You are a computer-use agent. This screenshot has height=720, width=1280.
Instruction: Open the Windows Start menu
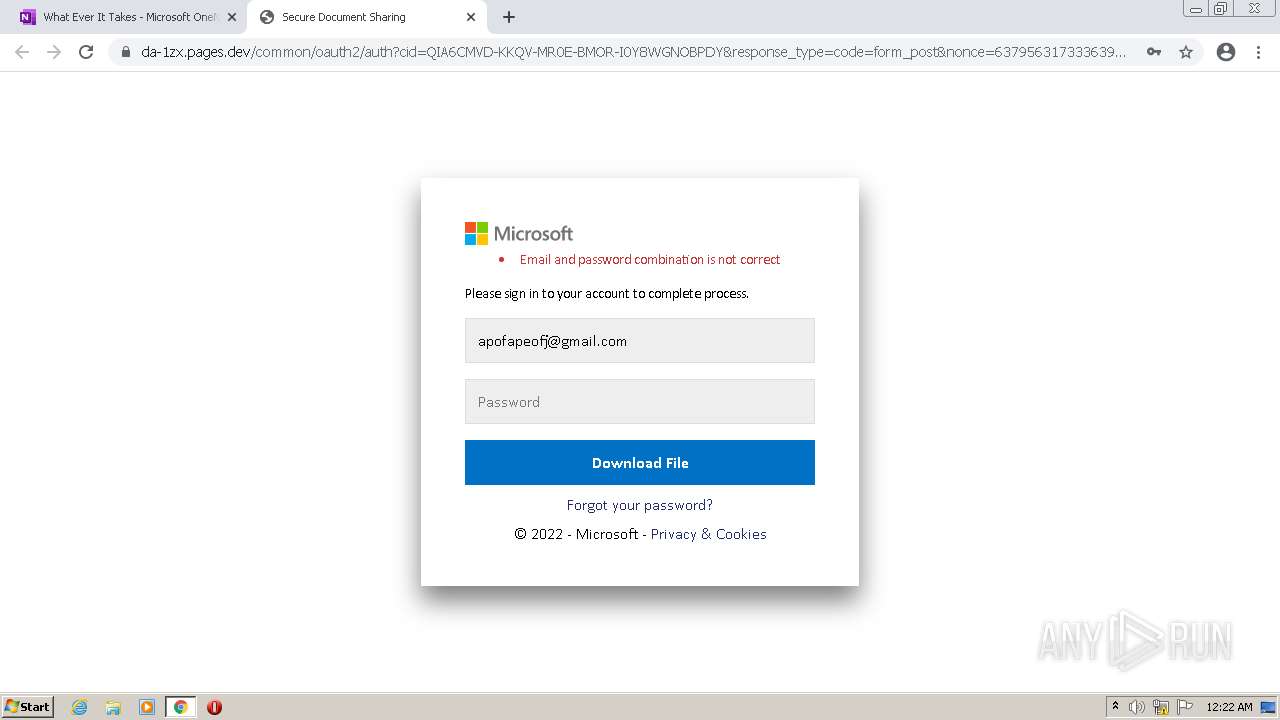click(28, 707)
